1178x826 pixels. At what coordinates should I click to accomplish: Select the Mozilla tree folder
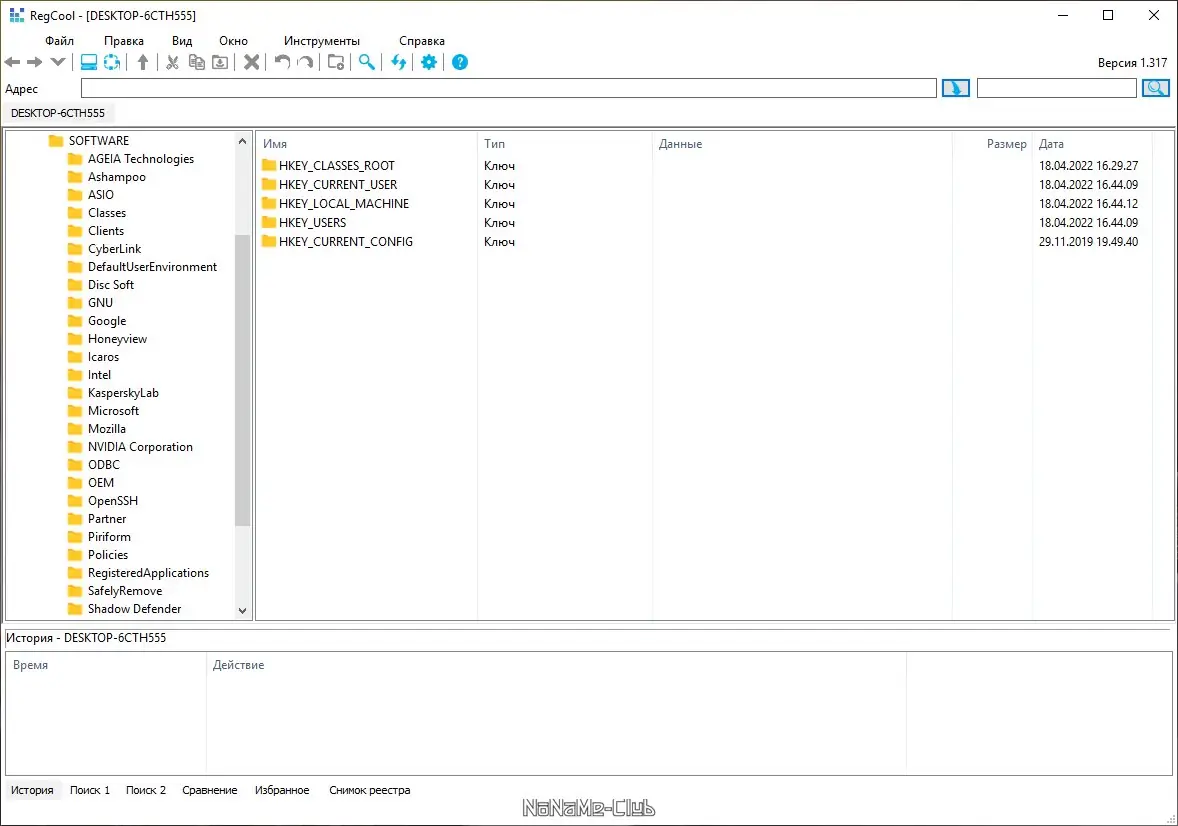107,428
